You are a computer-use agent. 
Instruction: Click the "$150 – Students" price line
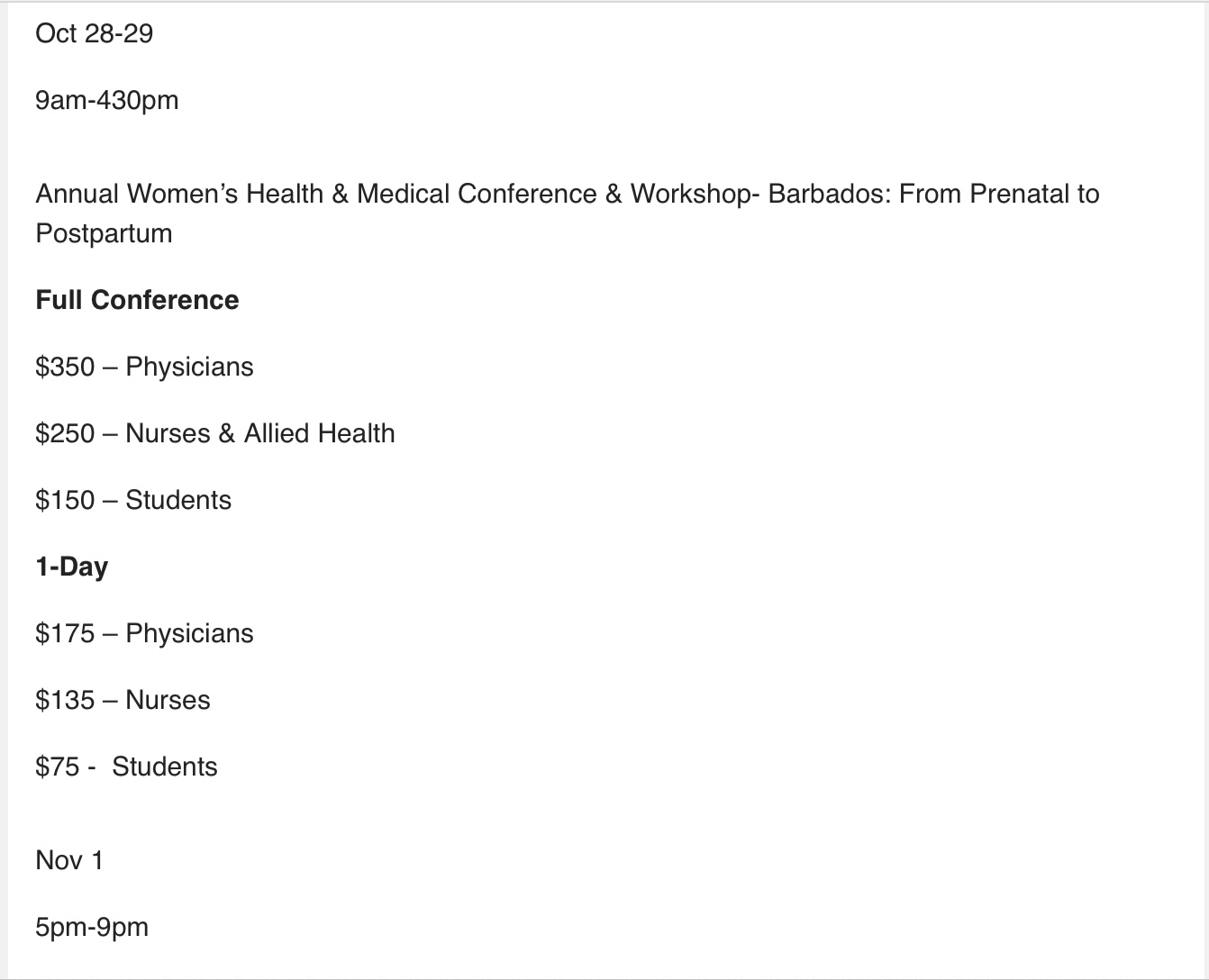pos(133,501)
